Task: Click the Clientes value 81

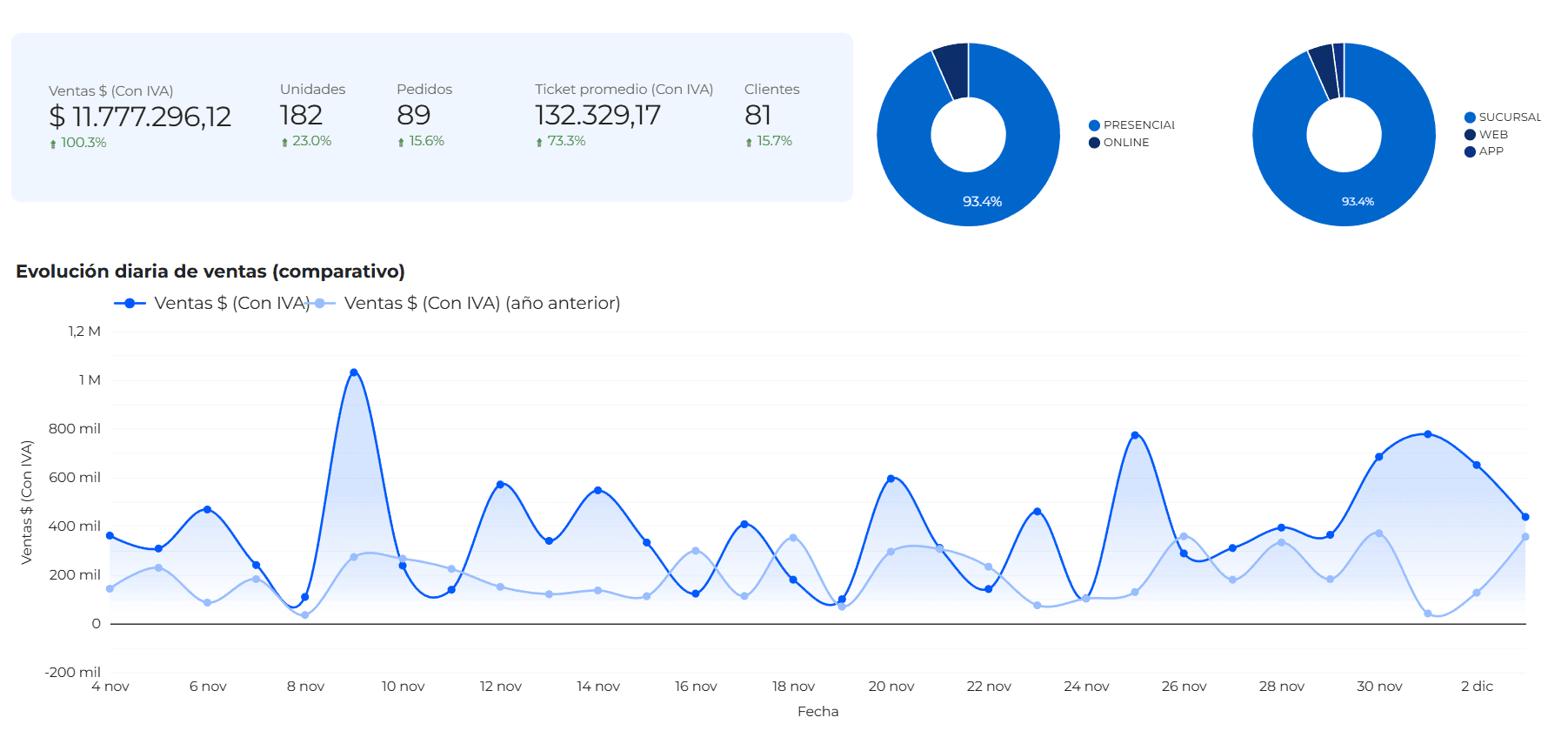Action: click(x=757, y=115)
